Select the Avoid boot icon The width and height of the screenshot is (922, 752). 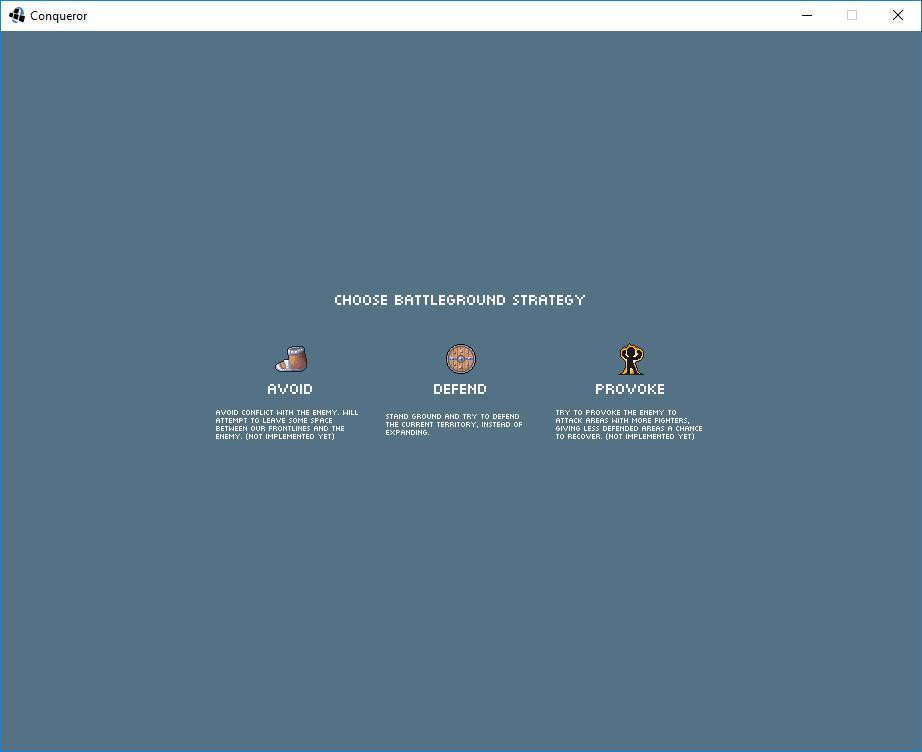[x=291, y=359]
